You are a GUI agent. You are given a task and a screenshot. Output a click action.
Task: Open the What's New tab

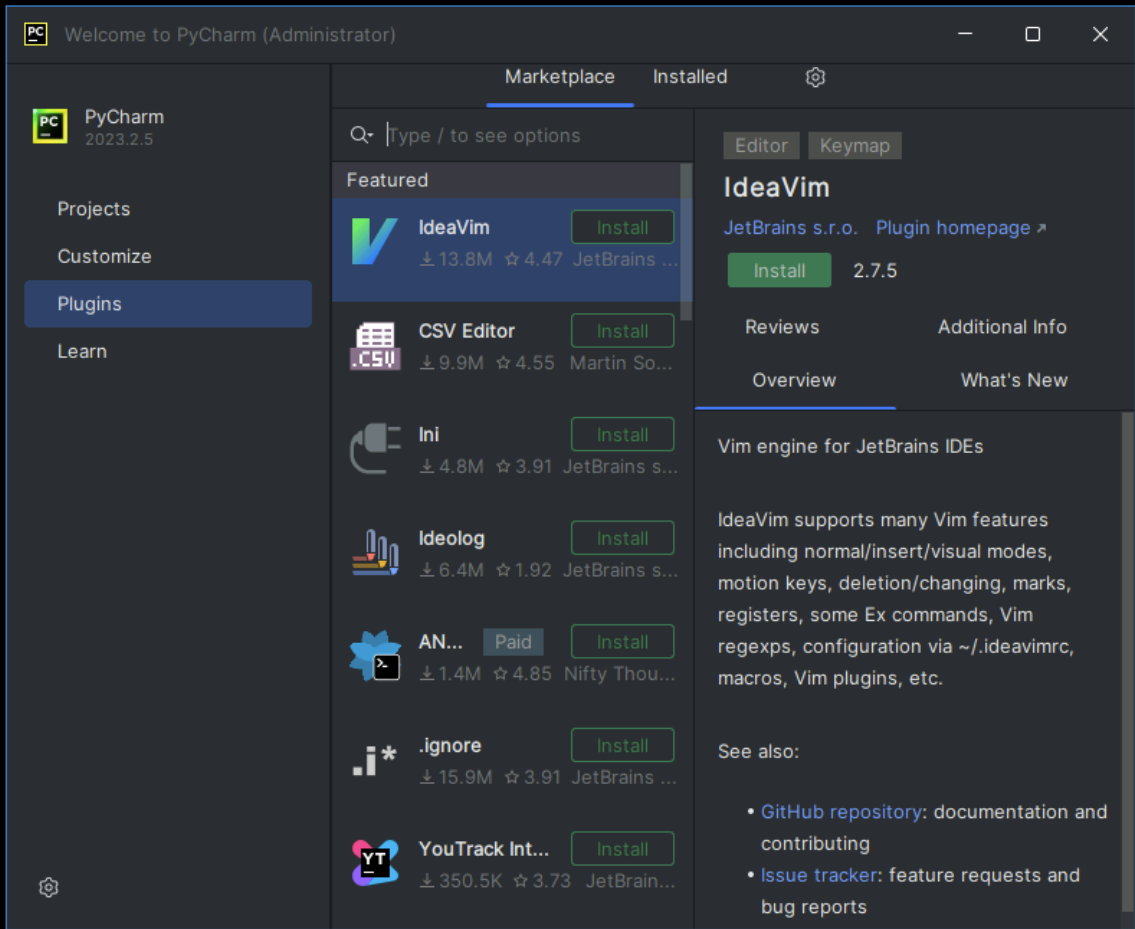coord(1013,380)
